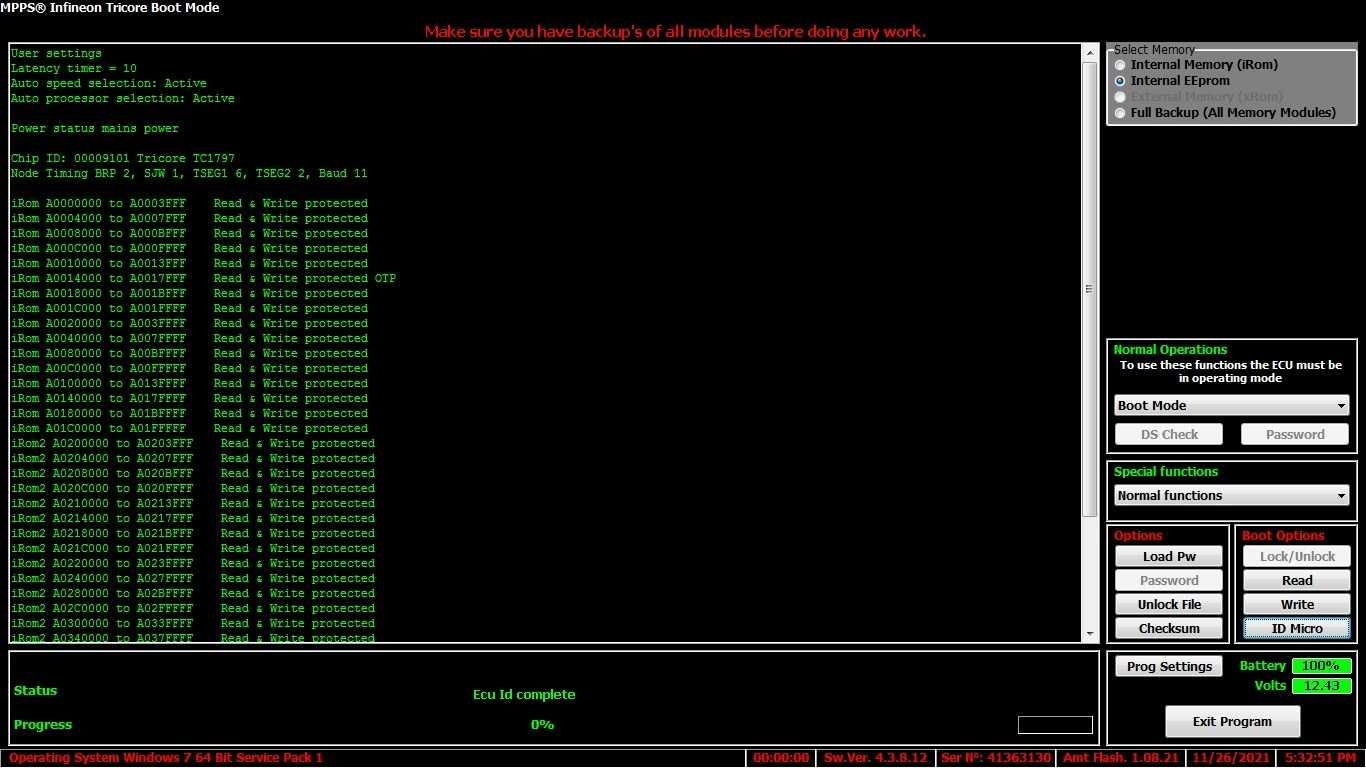Click iRom A0000000 to A0003FFF row

tap(189, 203)
